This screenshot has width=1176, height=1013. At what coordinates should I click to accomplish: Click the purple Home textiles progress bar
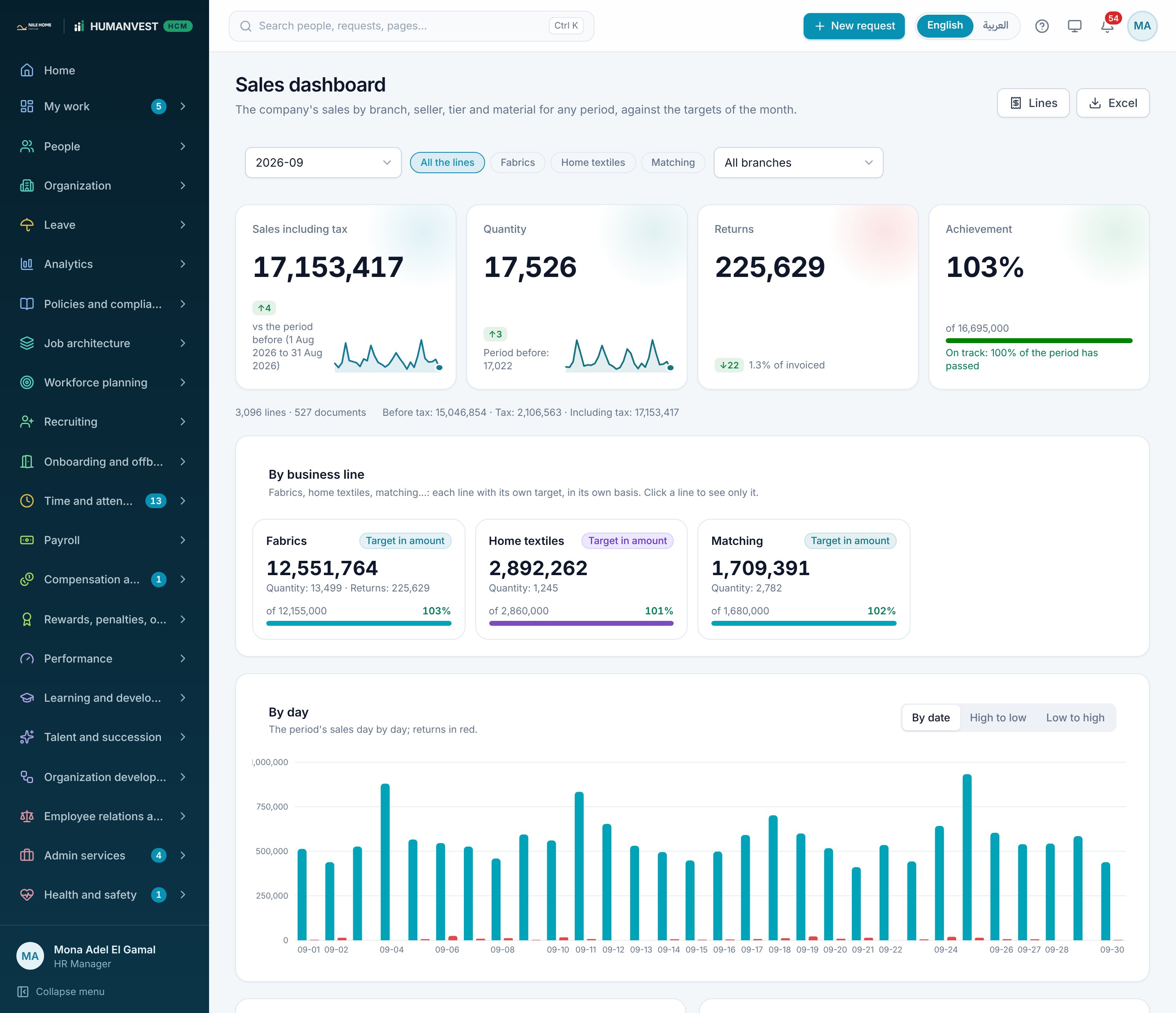(x=581, y=623)
